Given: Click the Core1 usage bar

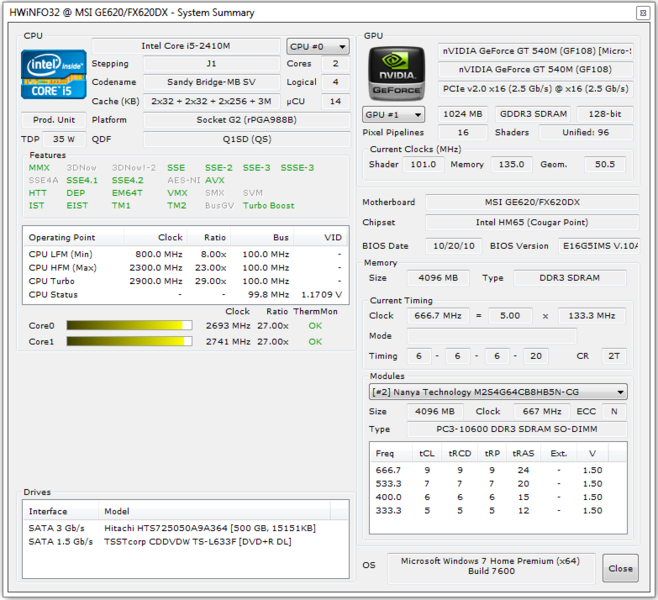Looking at the screenshot, I should [x=129, y=342].
